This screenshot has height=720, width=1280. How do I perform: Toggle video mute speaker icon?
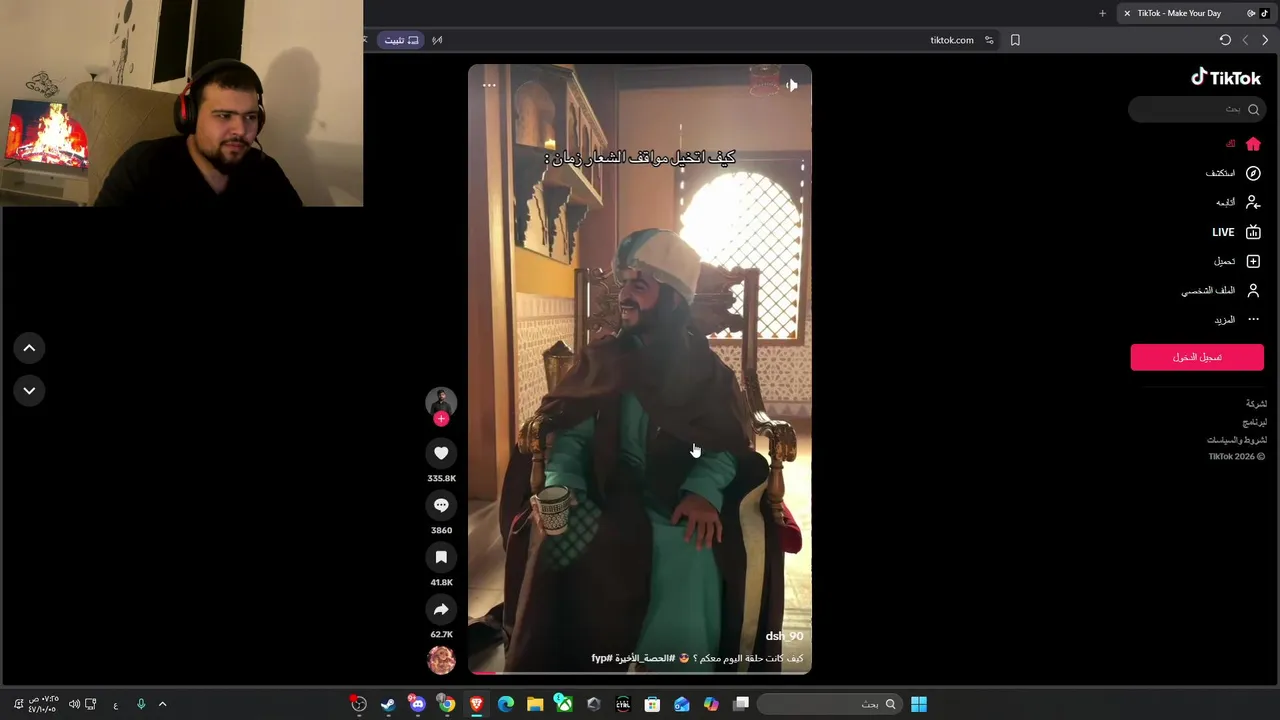click(x=791, y=86)
